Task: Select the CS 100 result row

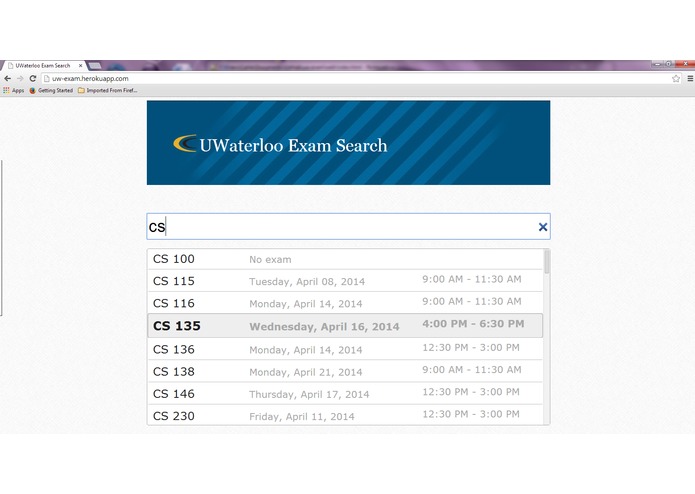Action: click(x=345, y=259)
